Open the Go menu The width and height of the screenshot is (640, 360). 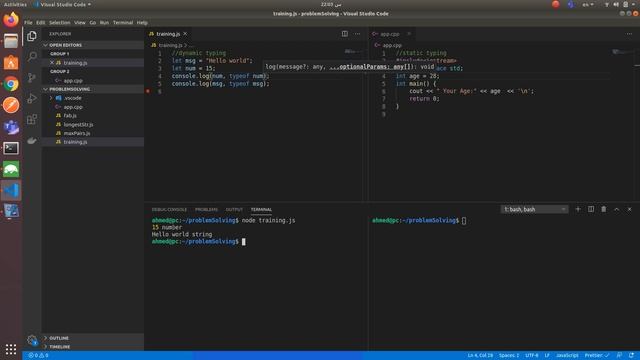coord(93,23)
